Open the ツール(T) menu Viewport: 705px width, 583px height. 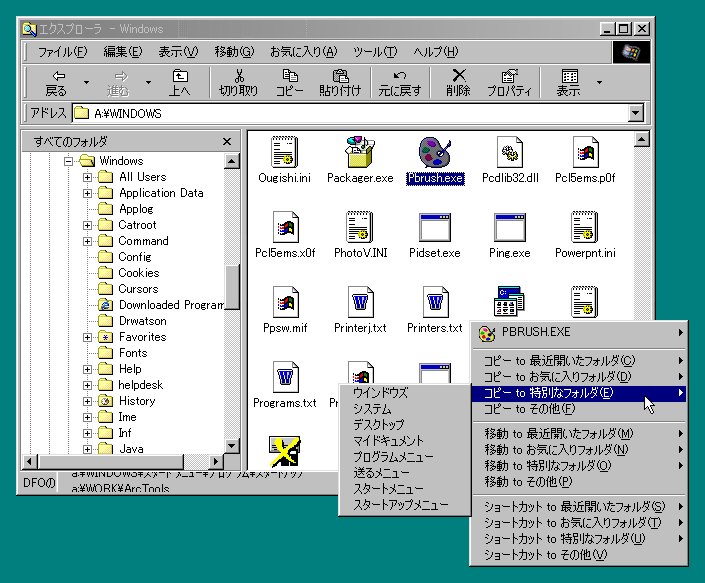(x=375, y=52)
